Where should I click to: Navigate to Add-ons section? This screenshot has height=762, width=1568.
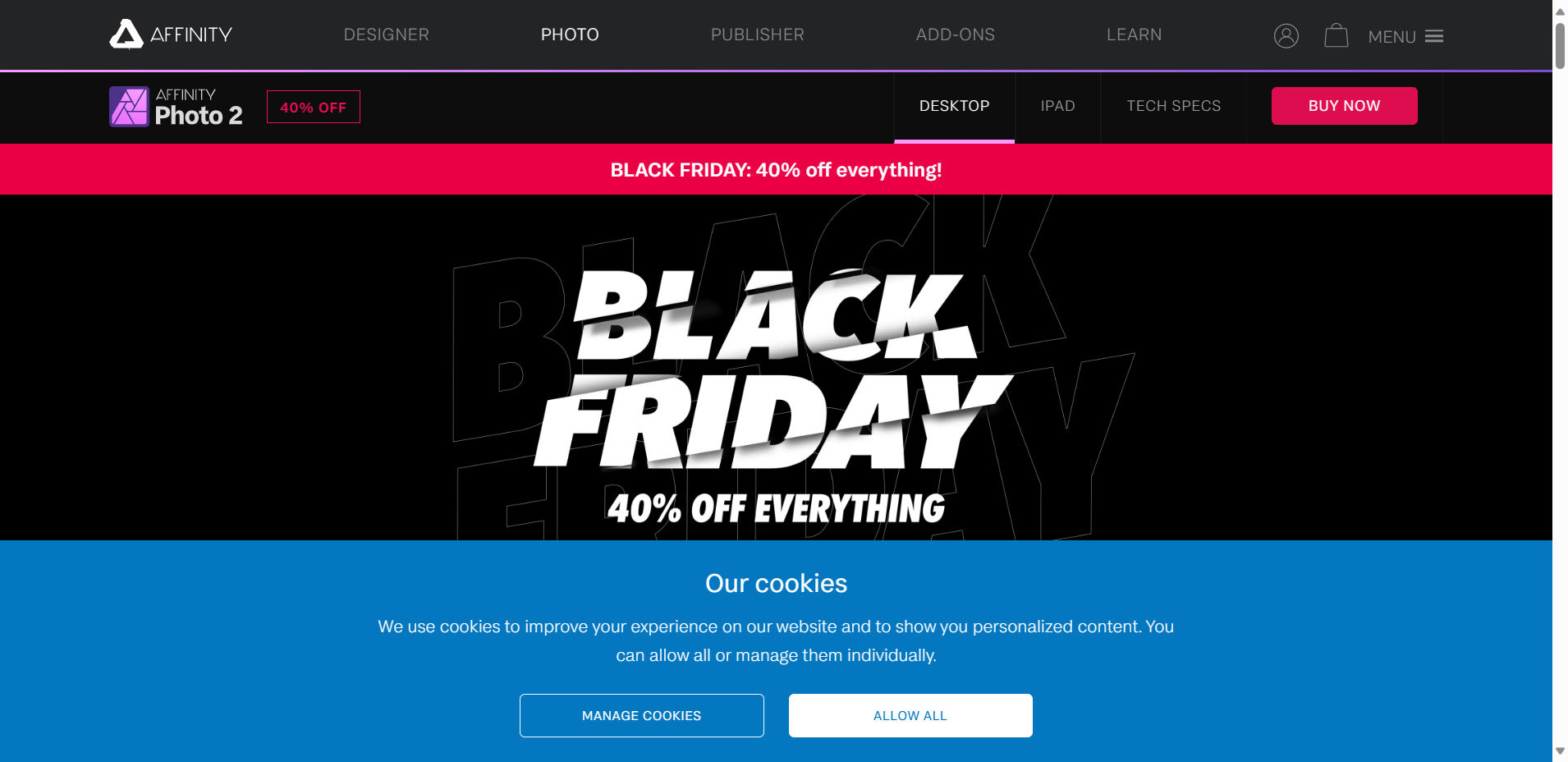tap(955, 34)
